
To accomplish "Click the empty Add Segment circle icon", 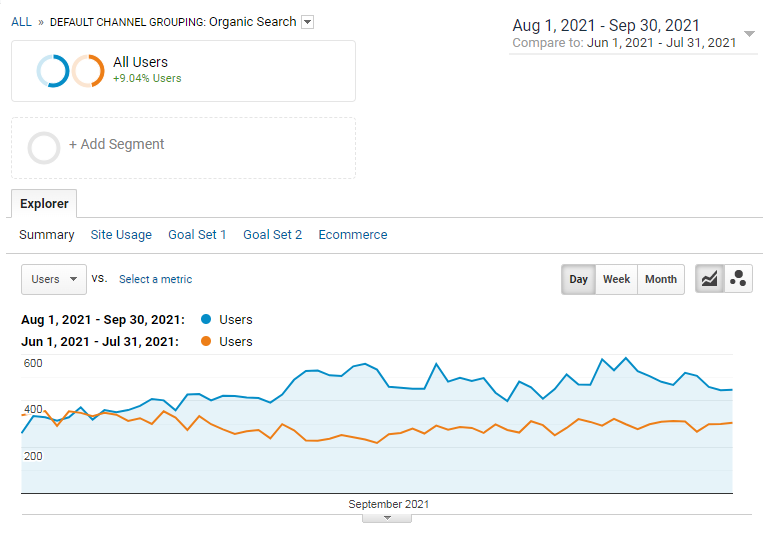I will [44, 148].
